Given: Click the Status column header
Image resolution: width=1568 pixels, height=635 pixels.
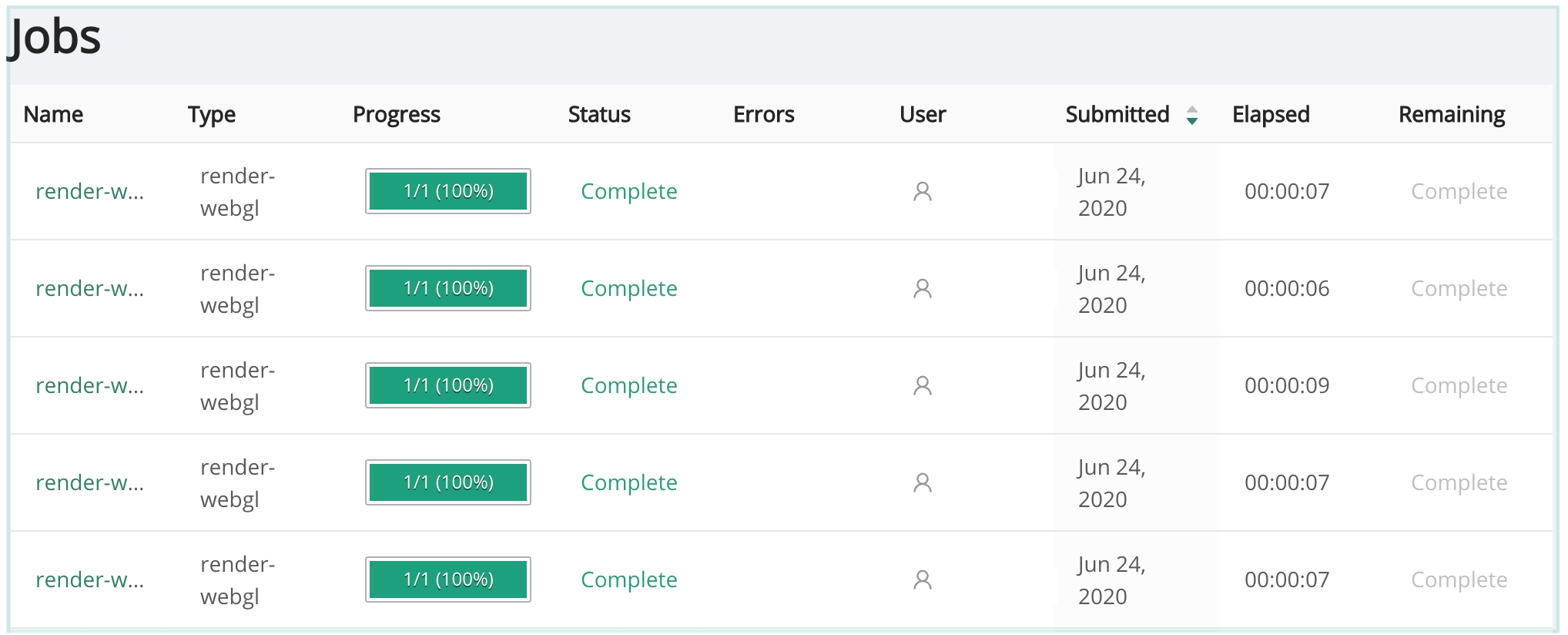Looking at the screenshot, I should [599, 115].
